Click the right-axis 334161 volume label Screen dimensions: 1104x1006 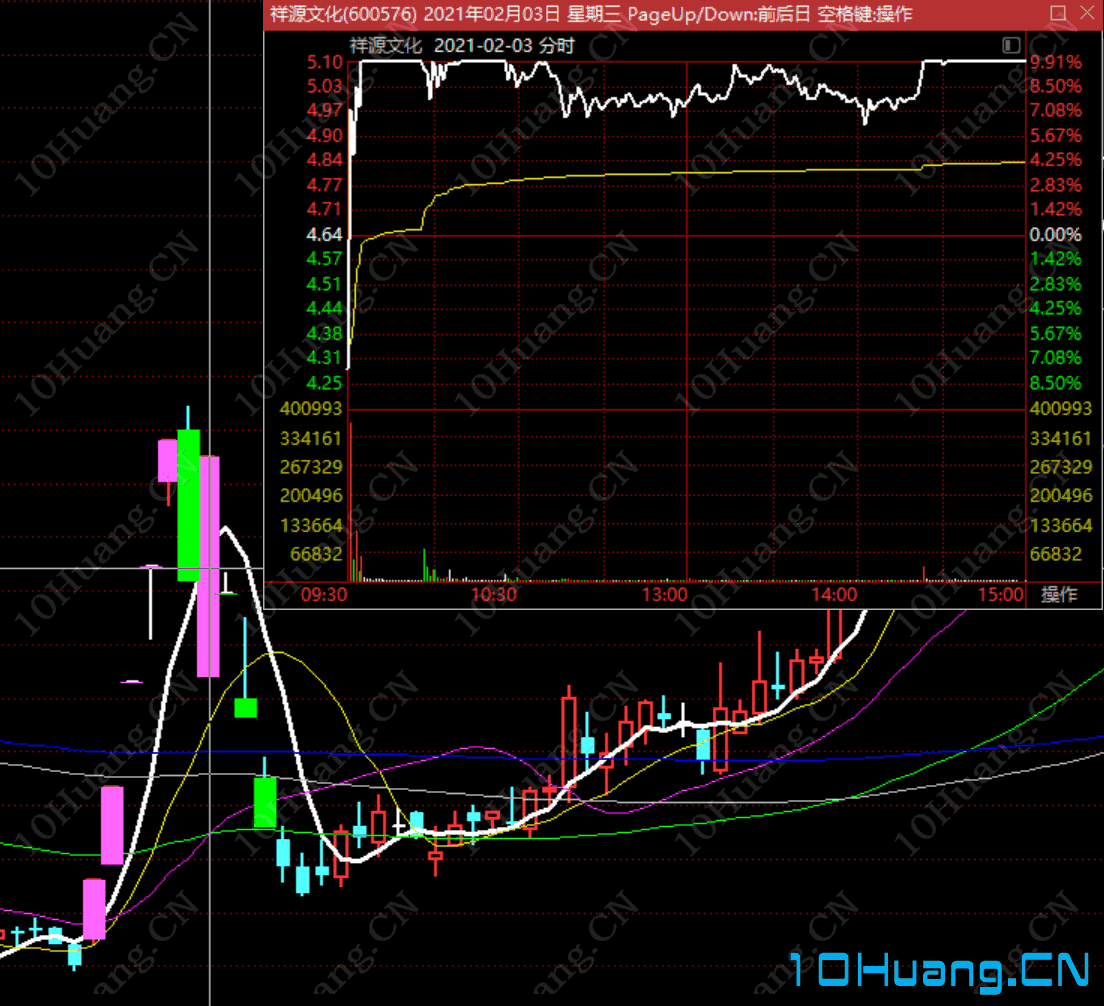click(1061, 439)
